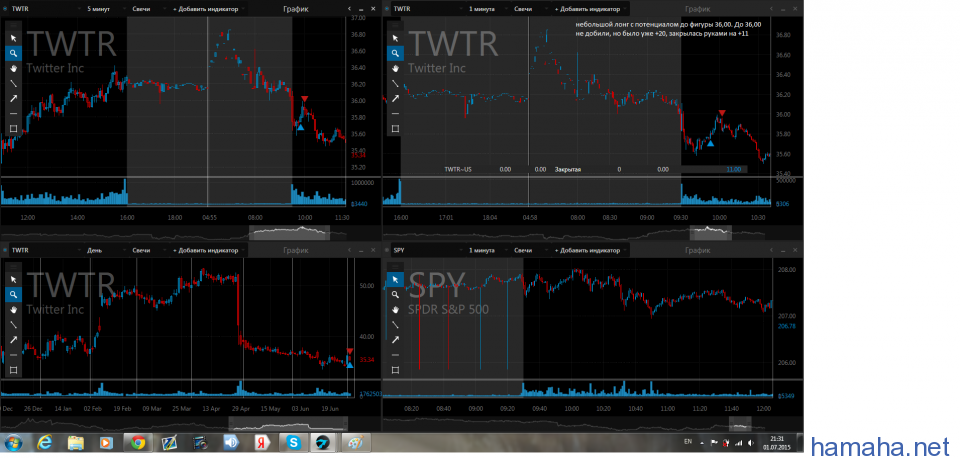Click 'Добавить индикатор' in SPY chart
Image resolution: width=960 pixels, height=458 pixels.
coord(590,250)
